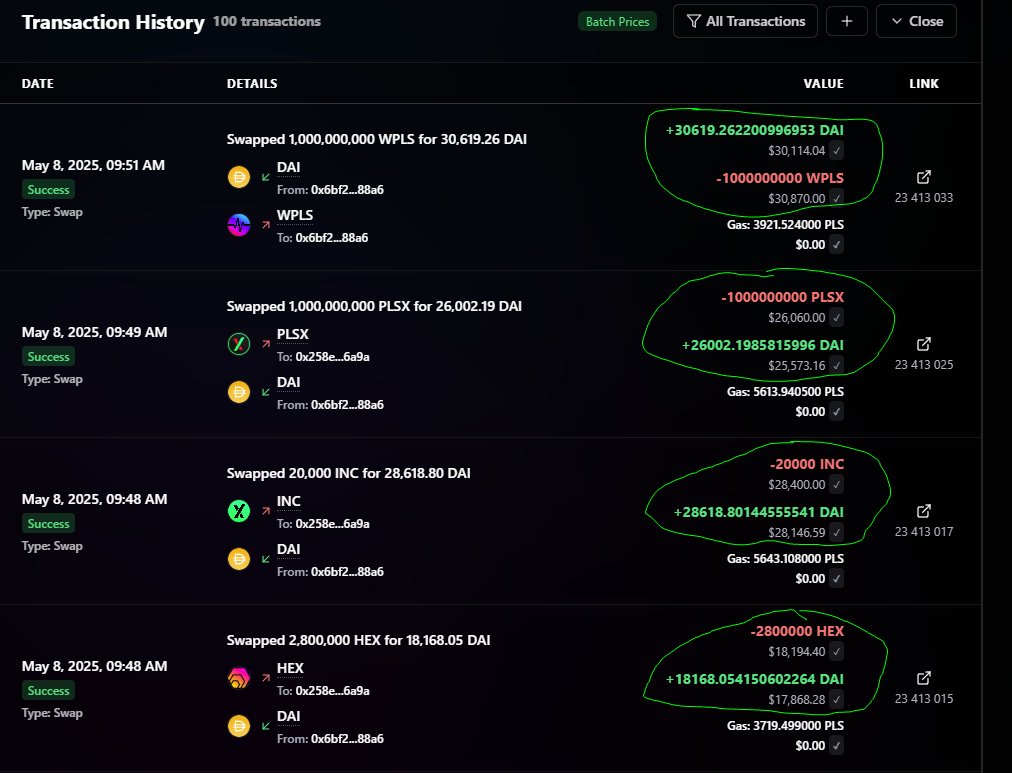
Task: Open block number 23 413 033
Action: [x=924, y=197]
